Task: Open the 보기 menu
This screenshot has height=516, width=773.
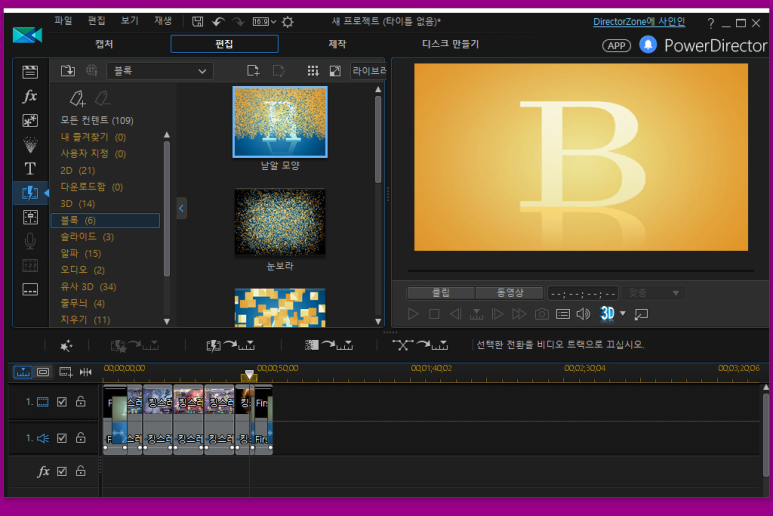Action: [x=130, y=21]
